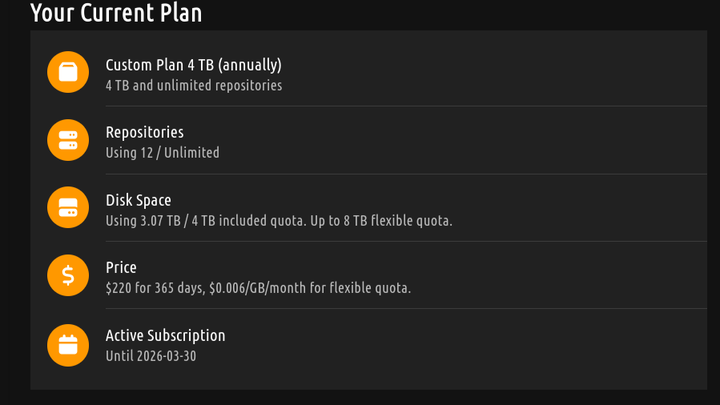The width and height of the screenshot is (720, 405).
Task: Click '4 TB and unlimited repositories' description
Action: [x=194, y=86]
